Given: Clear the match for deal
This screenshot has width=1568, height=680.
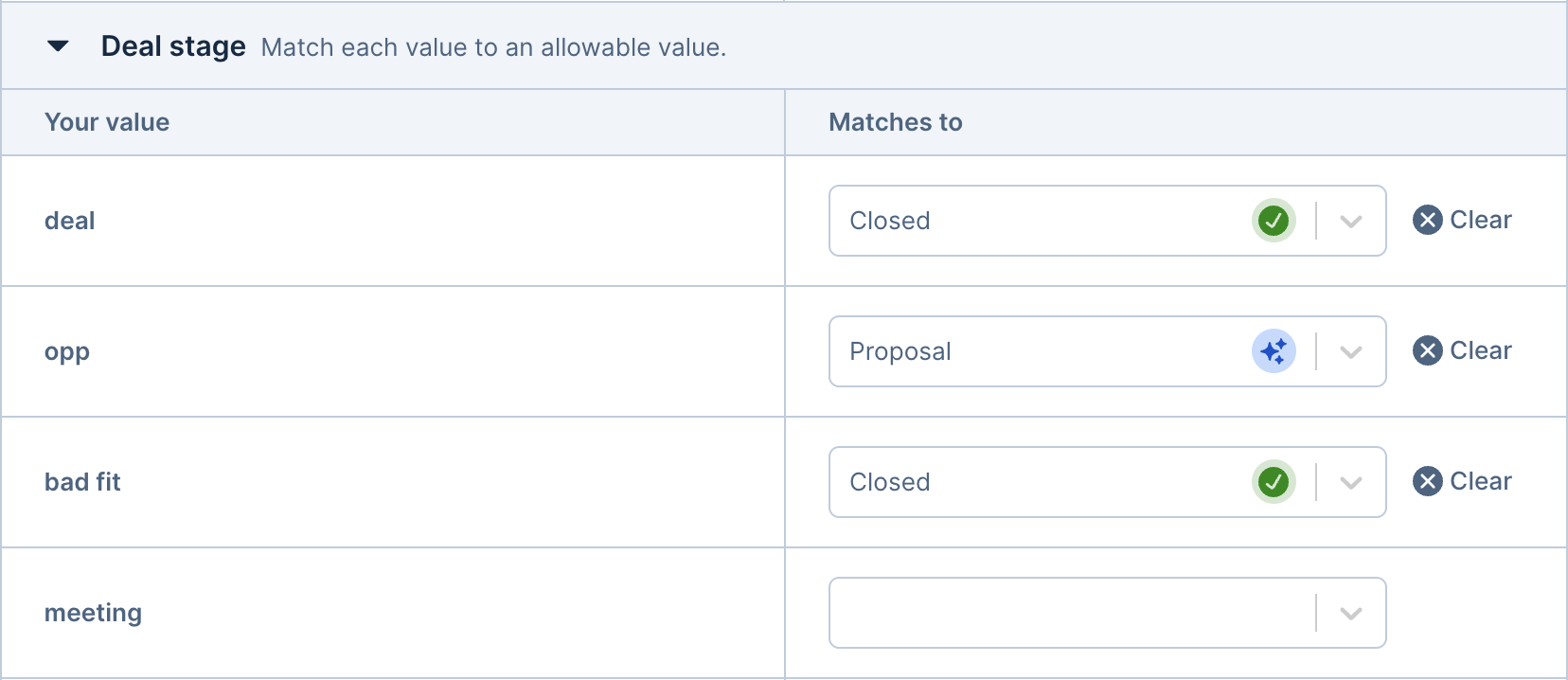Looking at the screenshot, I should coord(1463,220).
